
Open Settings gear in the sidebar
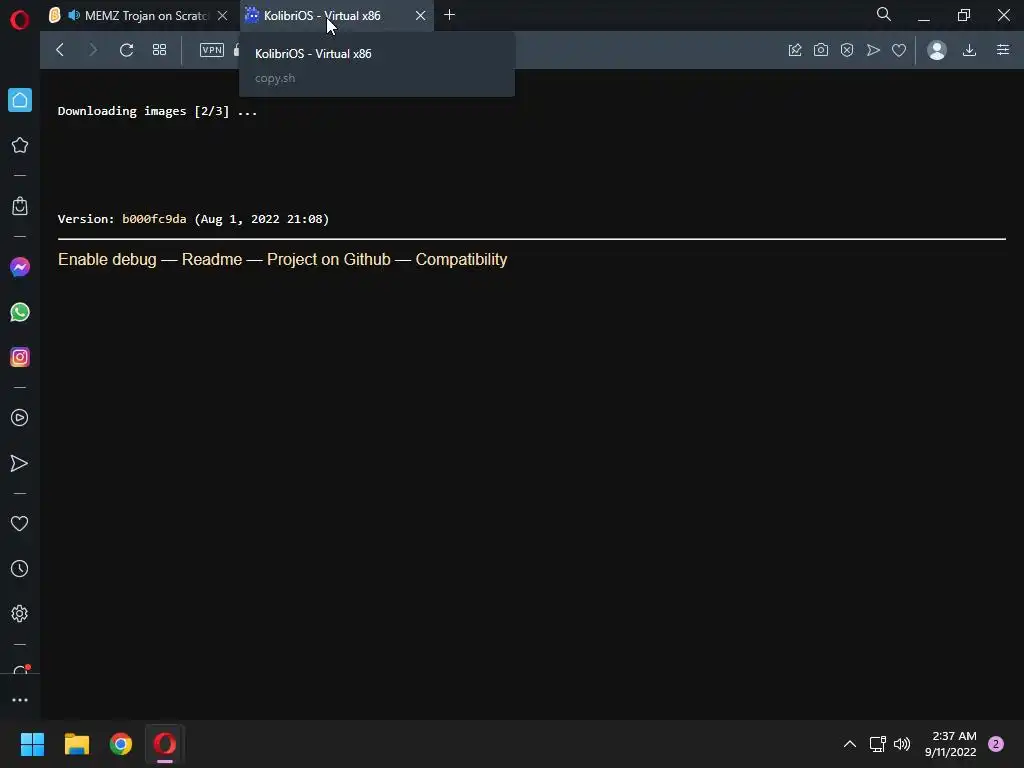tap(20, 614)
